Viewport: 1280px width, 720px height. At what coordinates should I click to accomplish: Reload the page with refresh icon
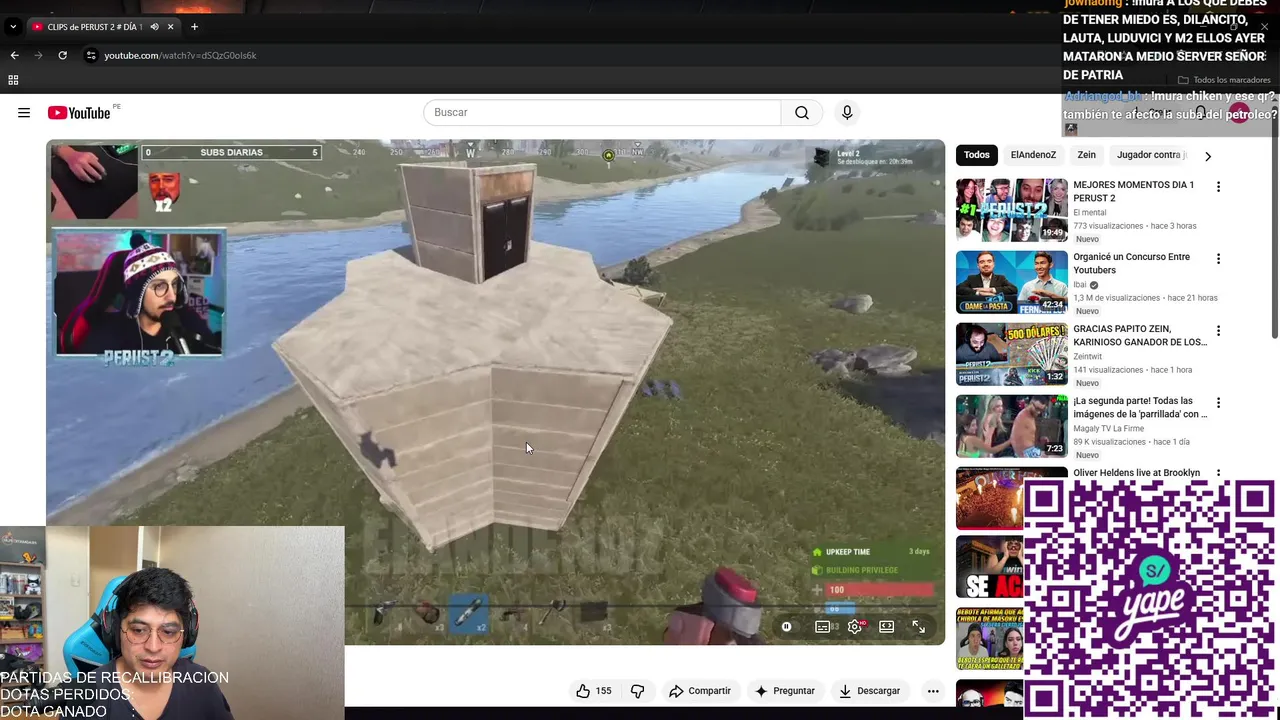62,55
